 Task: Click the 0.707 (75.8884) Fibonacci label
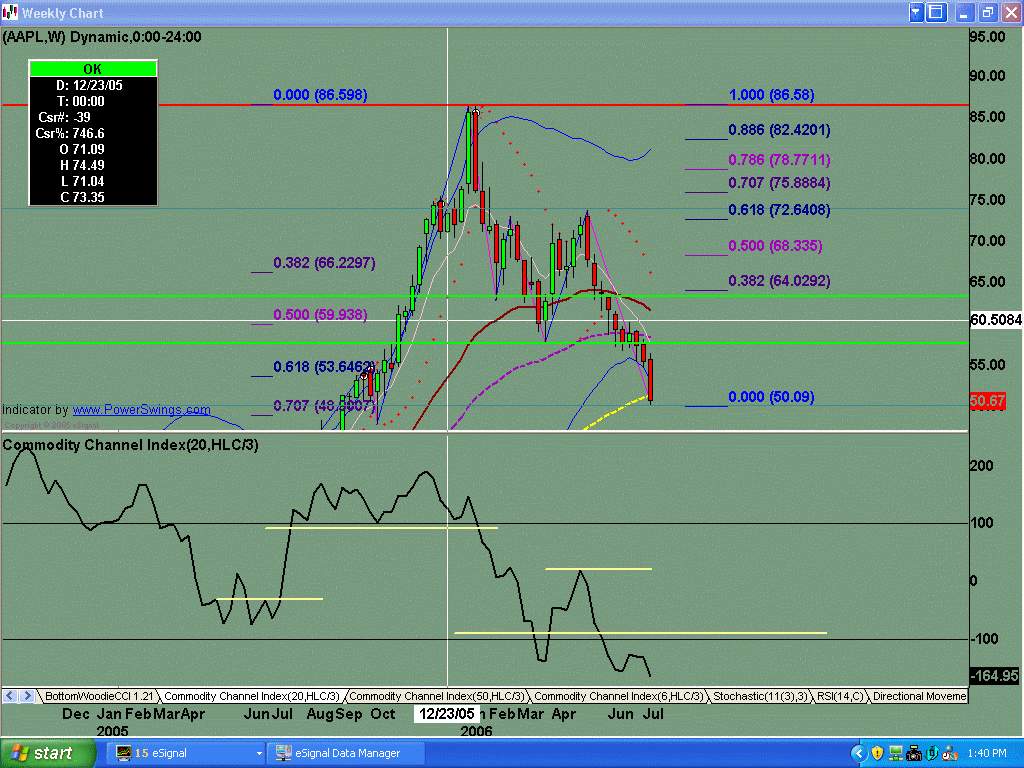click(779, 183)
